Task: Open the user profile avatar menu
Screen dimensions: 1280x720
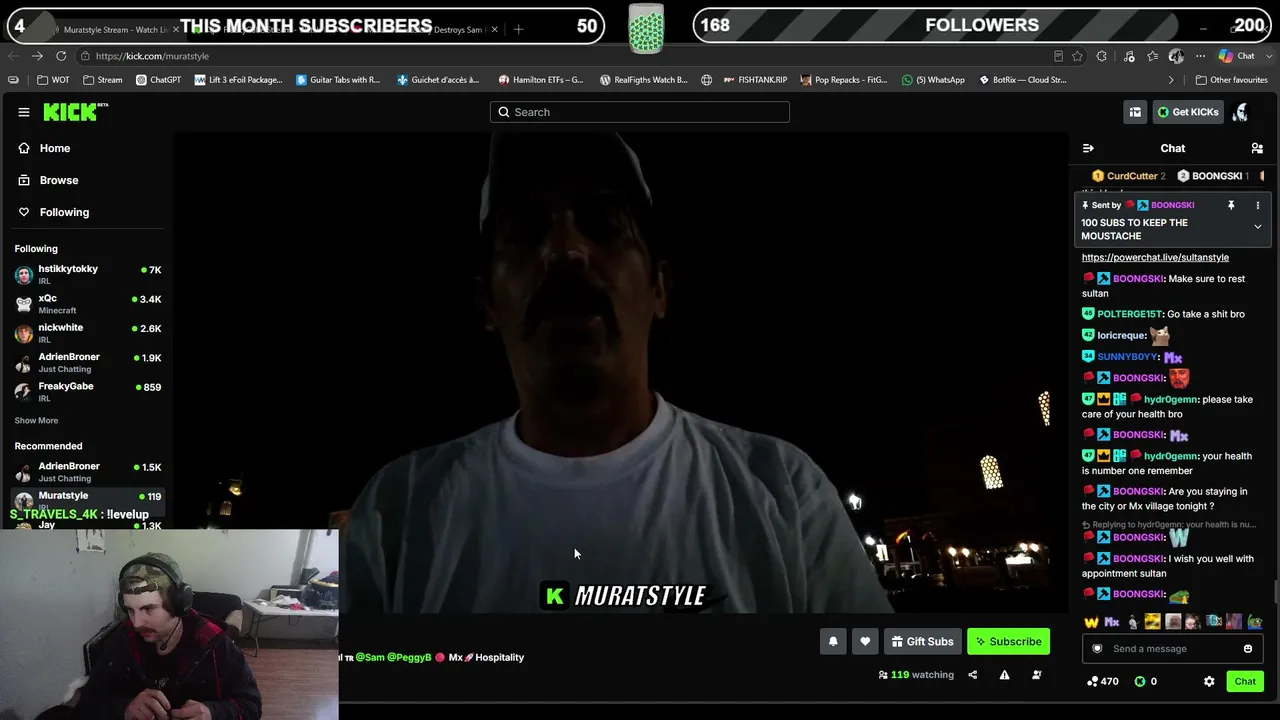Action: [x=1240, y=112]
